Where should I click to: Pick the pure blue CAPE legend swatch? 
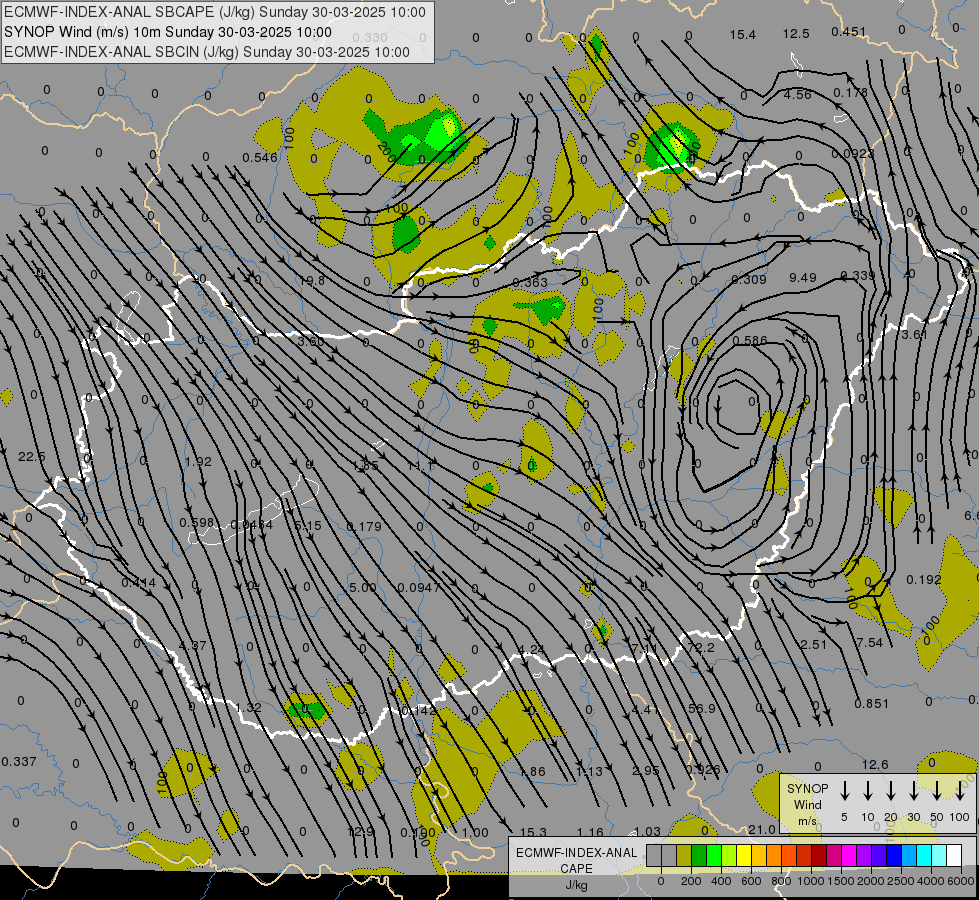[x=895, y=855]
